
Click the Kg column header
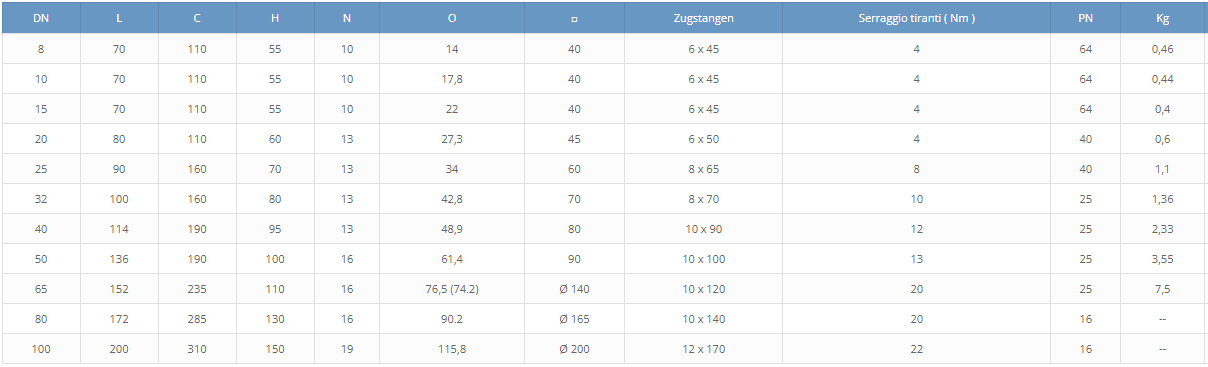point(1162,18)
